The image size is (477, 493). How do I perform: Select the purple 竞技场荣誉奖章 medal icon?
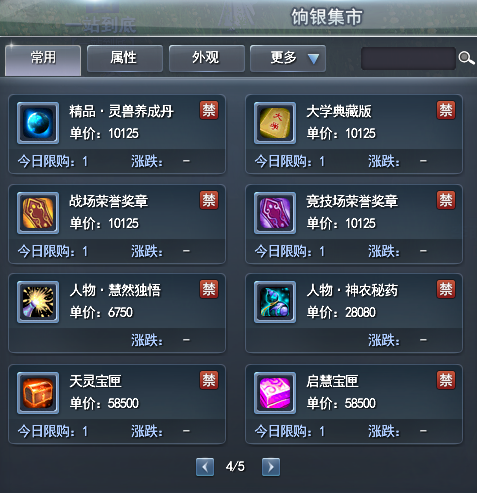pos(275,213)
